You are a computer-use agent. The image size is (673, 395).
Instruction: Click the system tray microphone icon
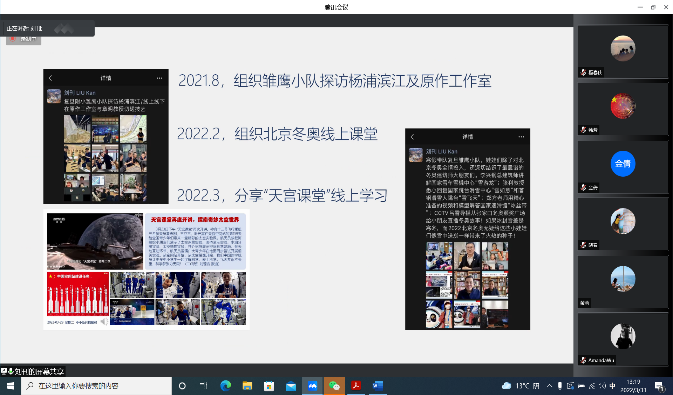[560, 386]
